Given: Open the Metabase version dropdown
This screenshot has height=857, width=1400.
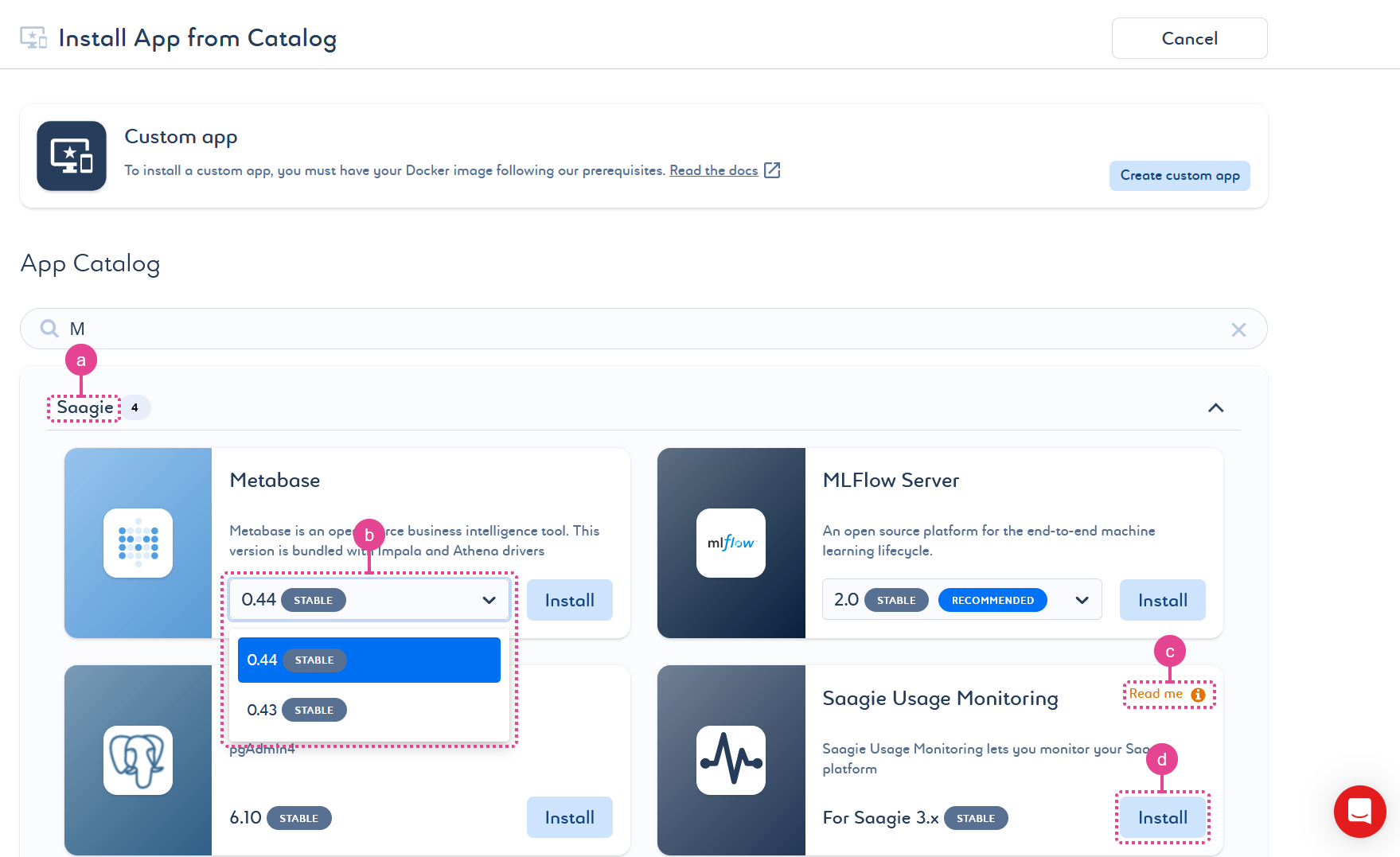Looking at the screenshot, I should [x=369, y=600].
